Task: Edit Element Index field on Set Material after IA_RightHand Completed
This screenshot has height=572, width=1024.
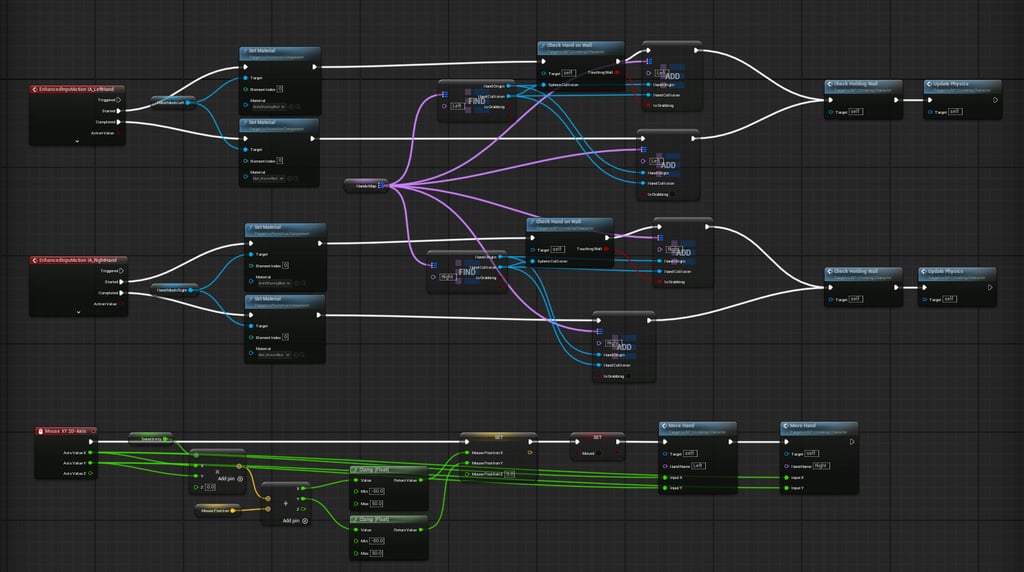Action: (x=285, y=337)
